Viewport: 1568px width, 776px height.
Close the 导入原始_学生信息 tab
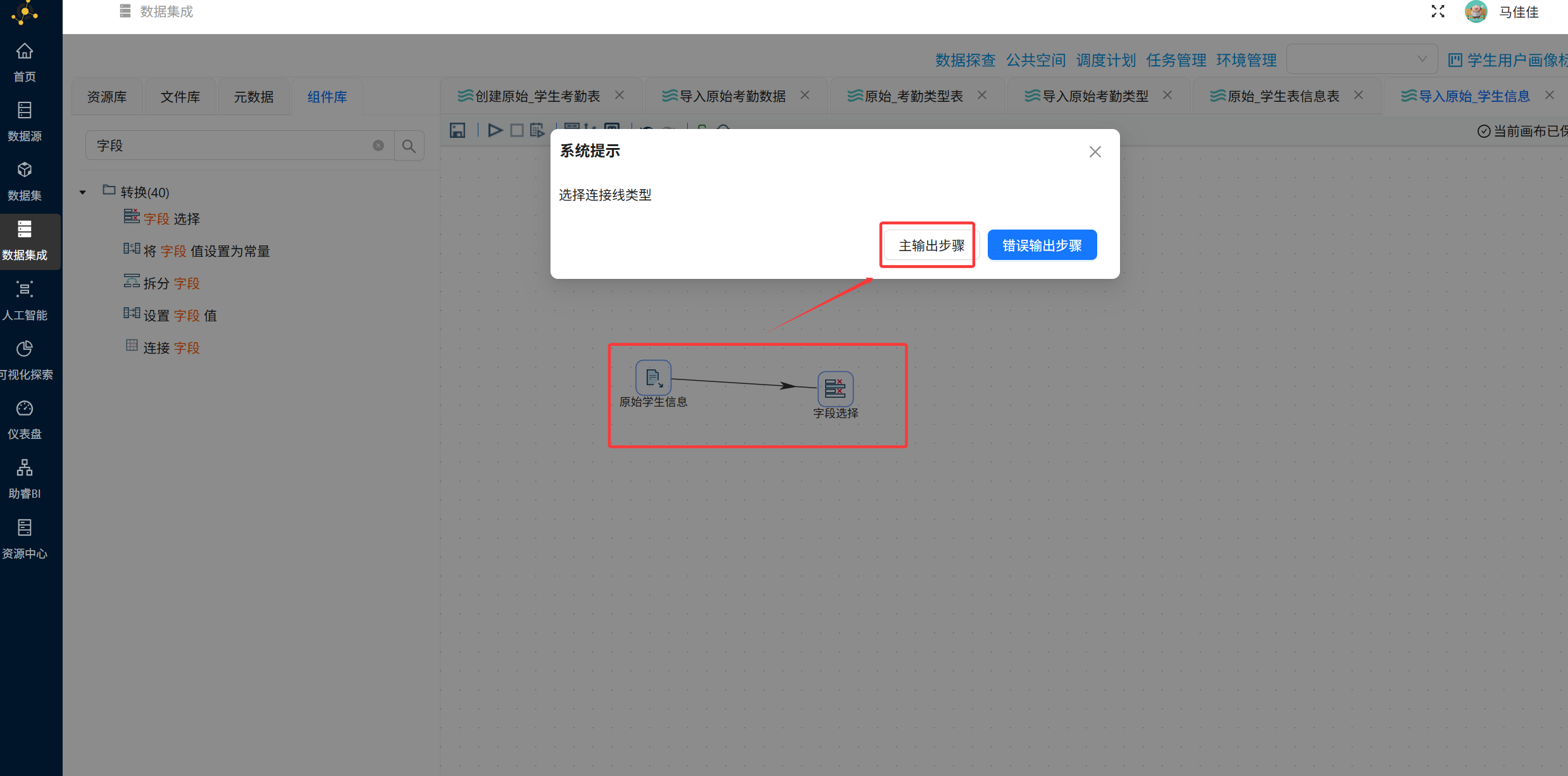(x=1550, y=95)
